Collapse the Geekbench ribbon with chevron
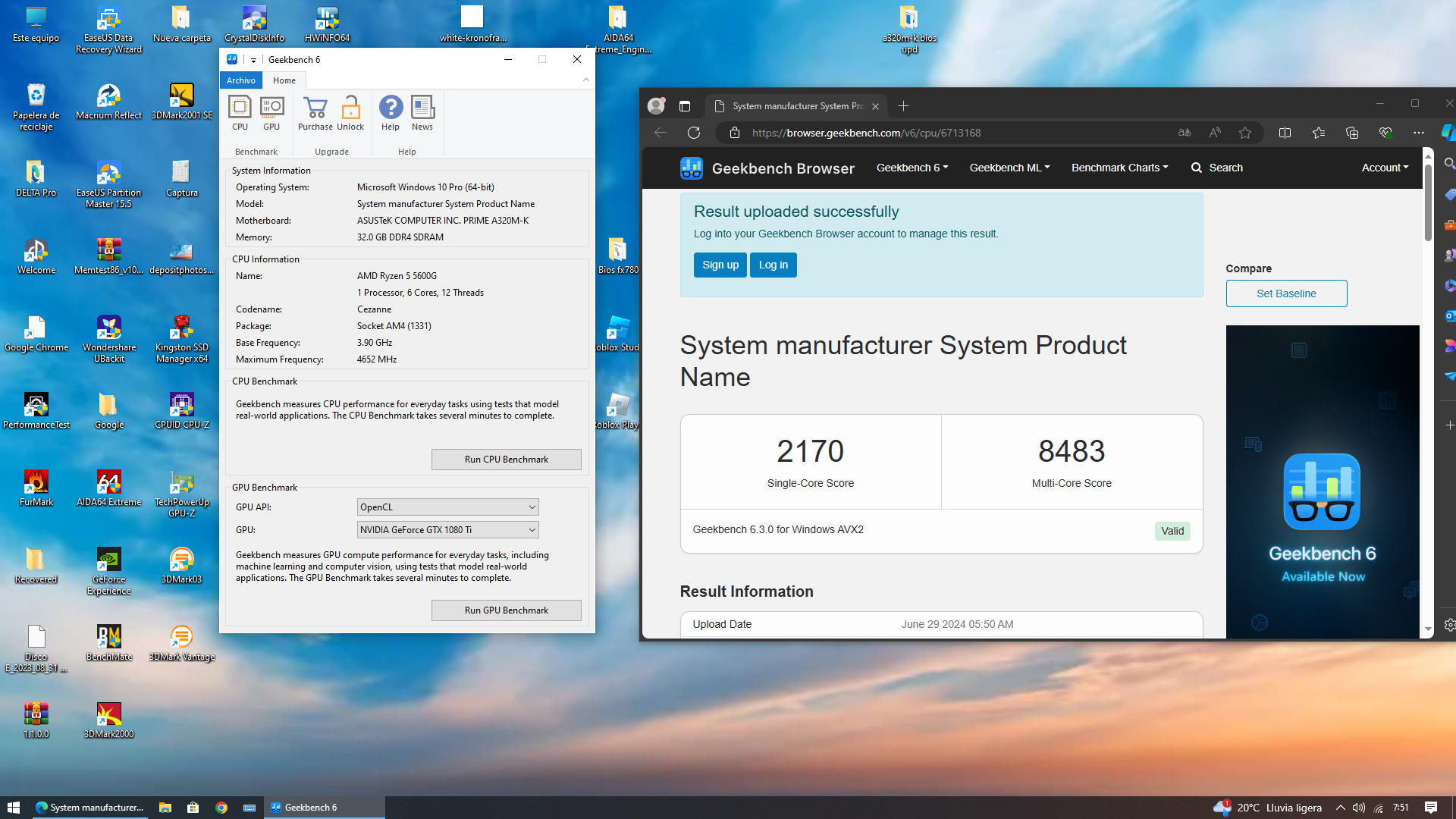The height and width of the screenshot is (819, 1456). [586, 80]
